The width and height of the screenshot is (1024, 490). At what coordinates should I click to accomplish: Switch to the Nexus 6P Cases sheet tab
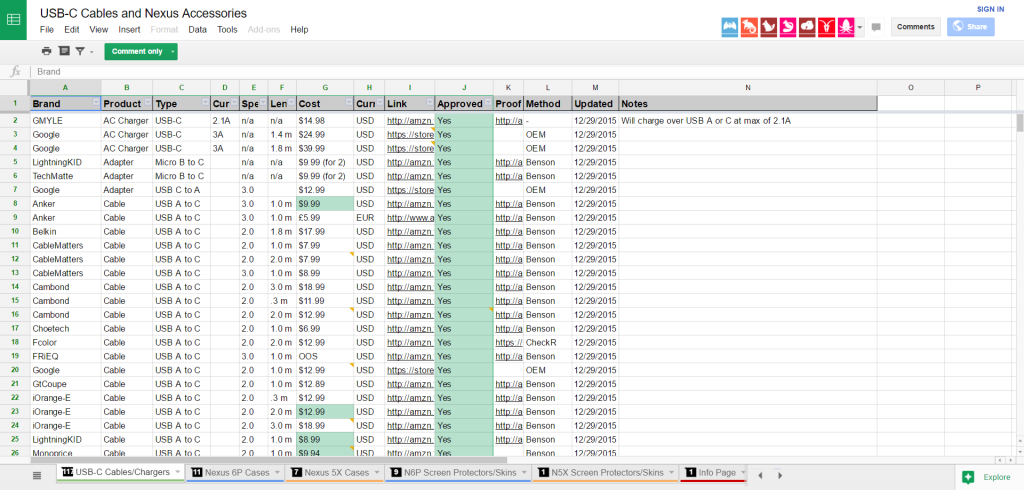click(236, 472)
